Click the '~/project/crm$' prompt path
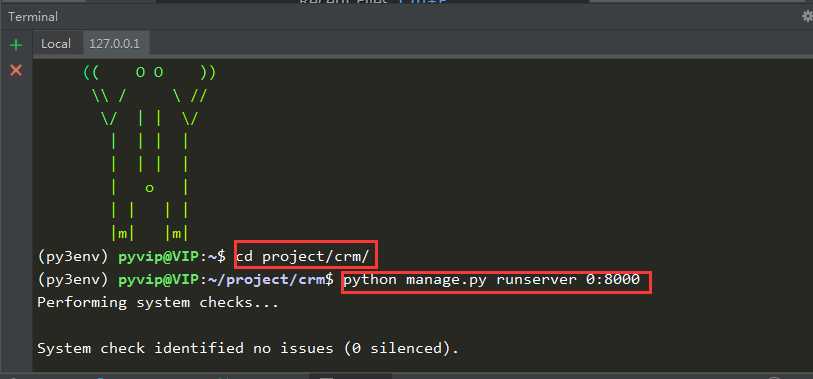The width and height of the screenshot is (813, 379). (x=271, y=280)
